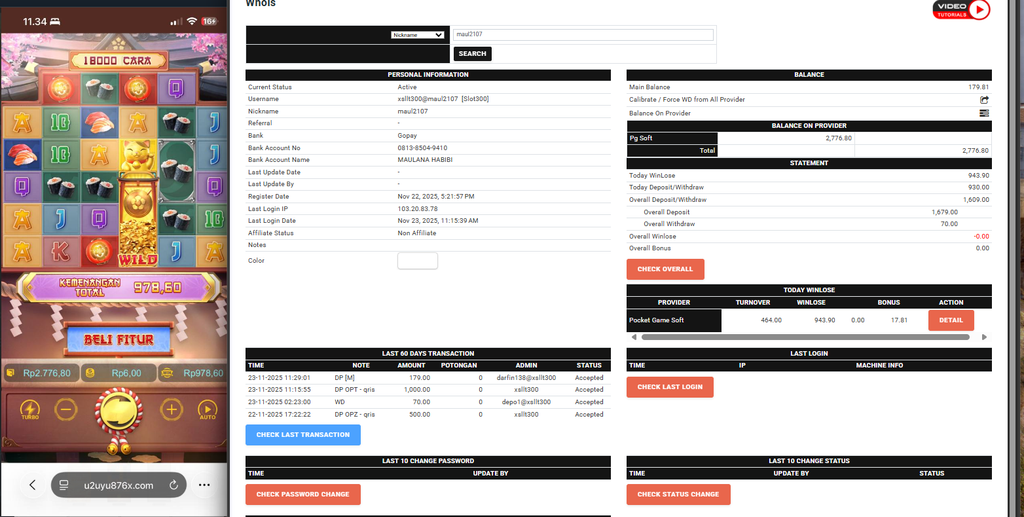Open the Video Tutorials play icon

tap(979, 9)
